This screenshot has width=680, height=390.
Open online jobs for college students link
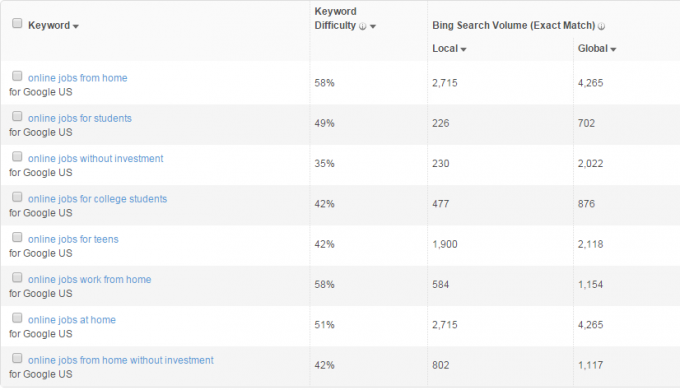click(x=97, y=199)
